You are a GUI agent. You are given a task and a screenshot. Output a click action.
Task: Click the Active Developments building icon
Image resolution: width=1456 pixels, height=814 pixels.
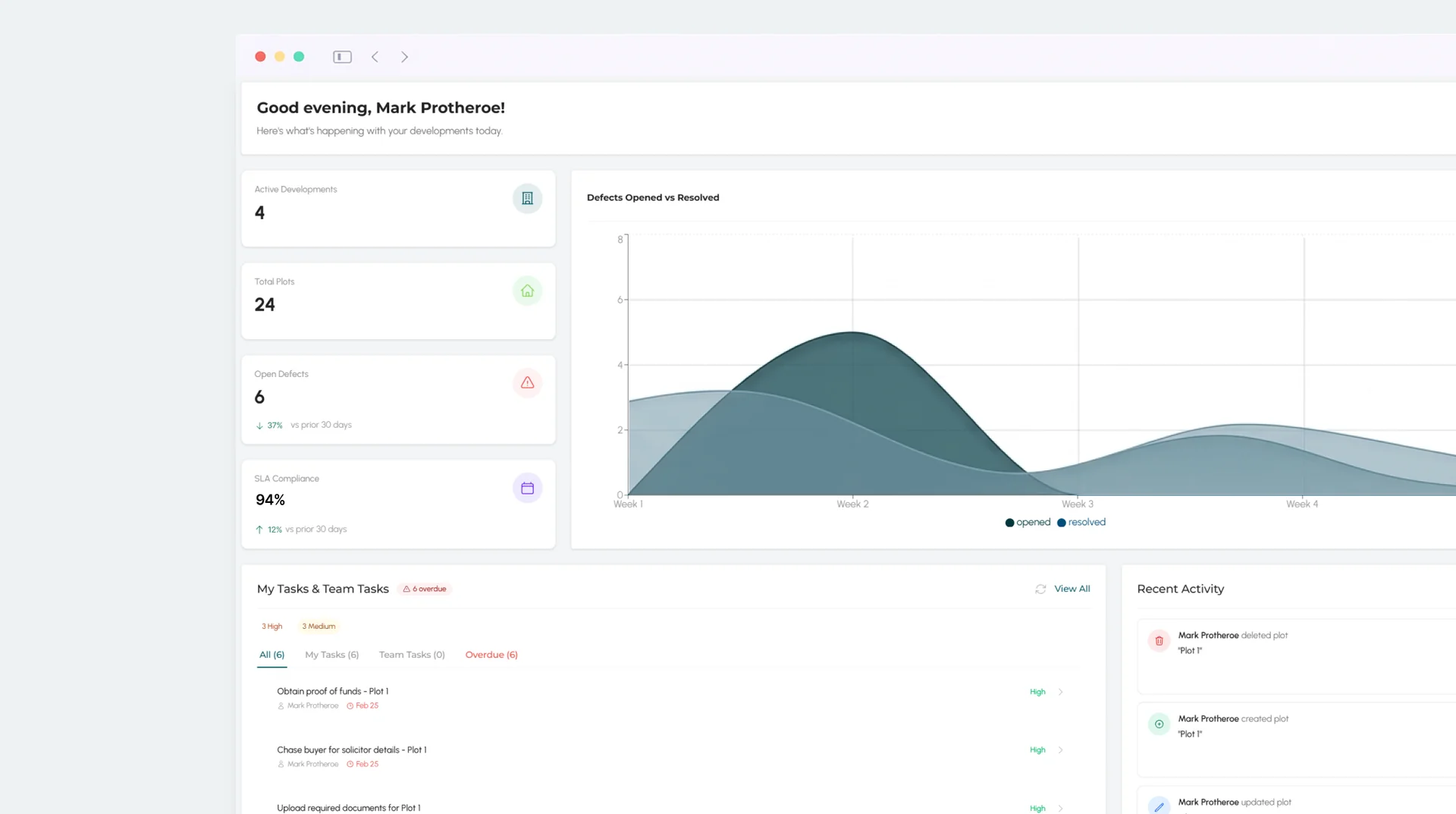pyautogui.click(x=527, y=199)
